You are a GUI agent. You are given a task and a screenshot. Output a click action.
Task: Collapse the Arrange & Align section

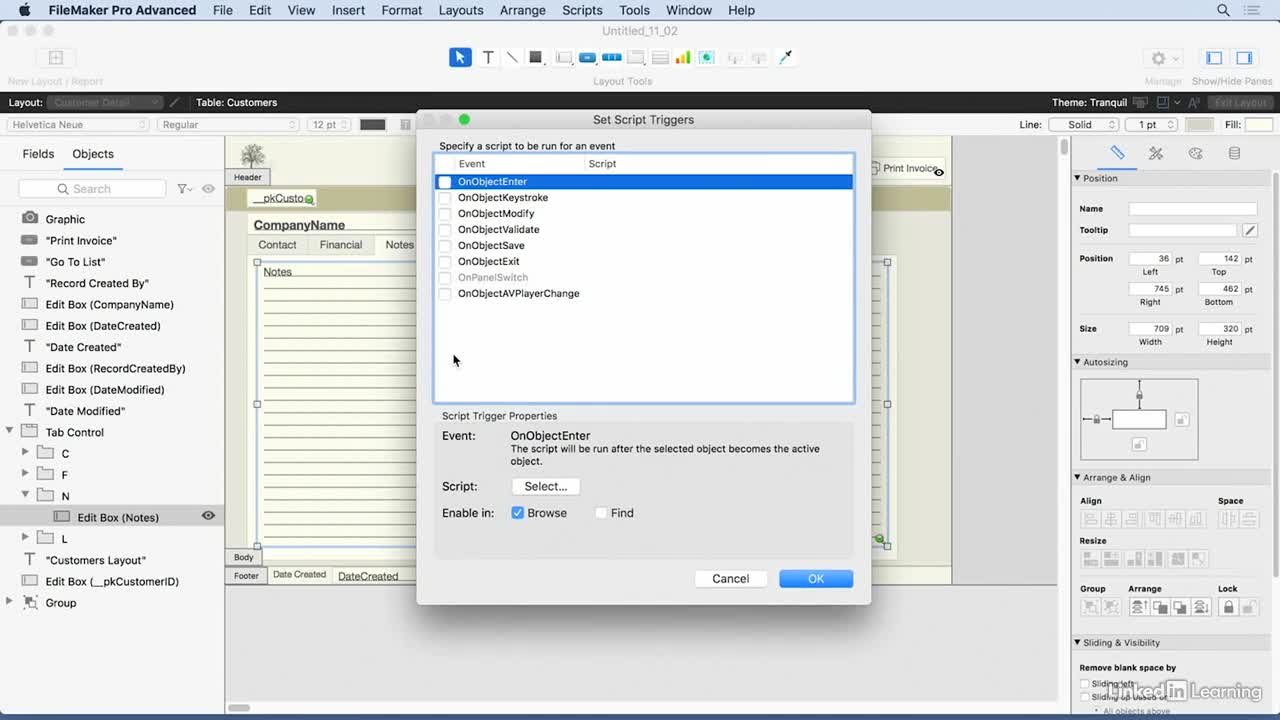coord(1078,477)
